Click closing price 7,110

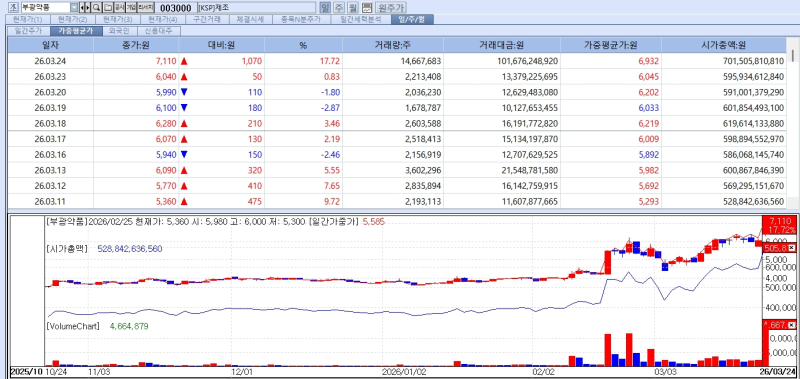[x=166, y=61]
